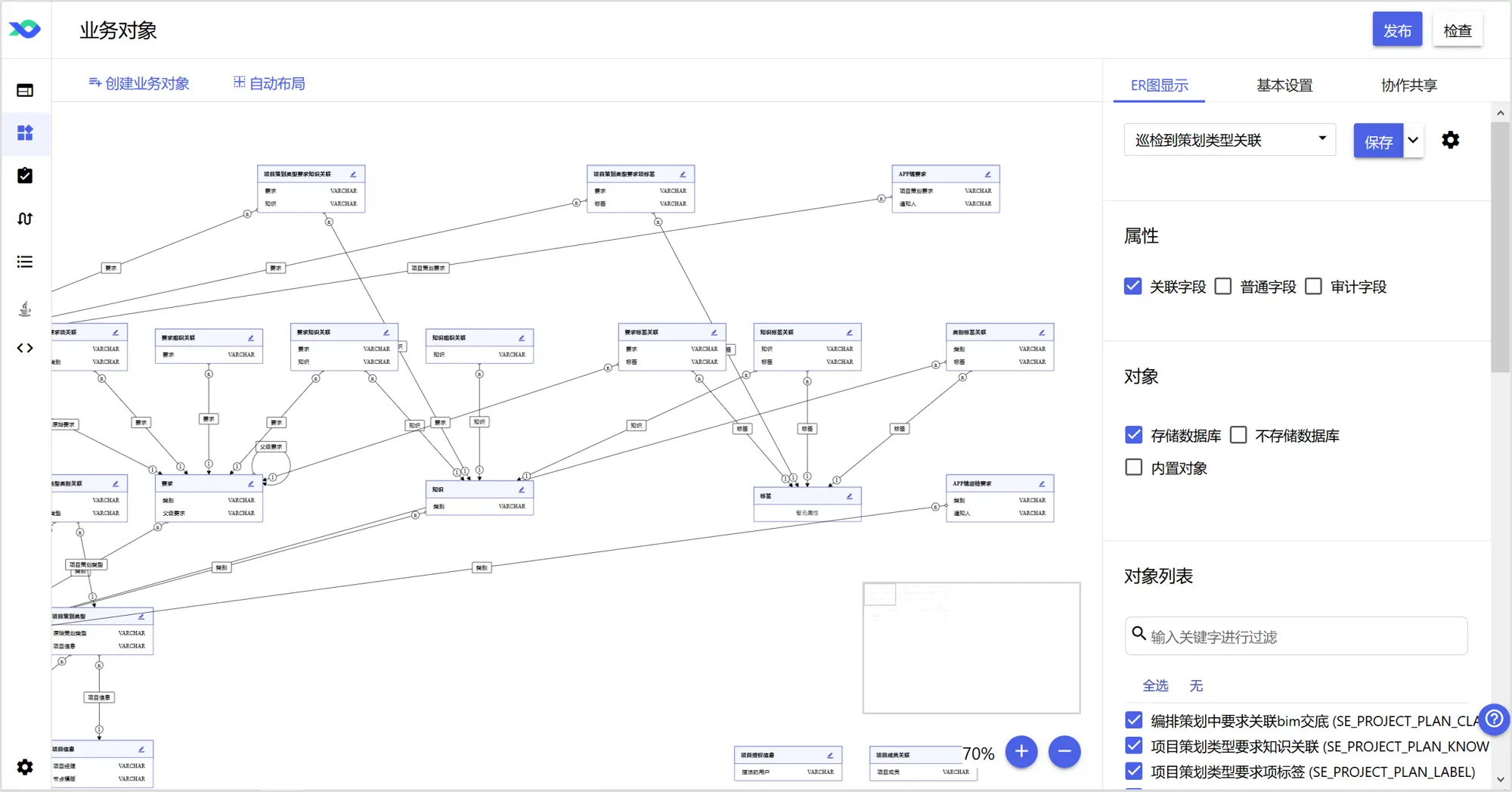1512x792 pixels.
Task: Click 创建业务对象 to create an object
Action: click(139, 83)
